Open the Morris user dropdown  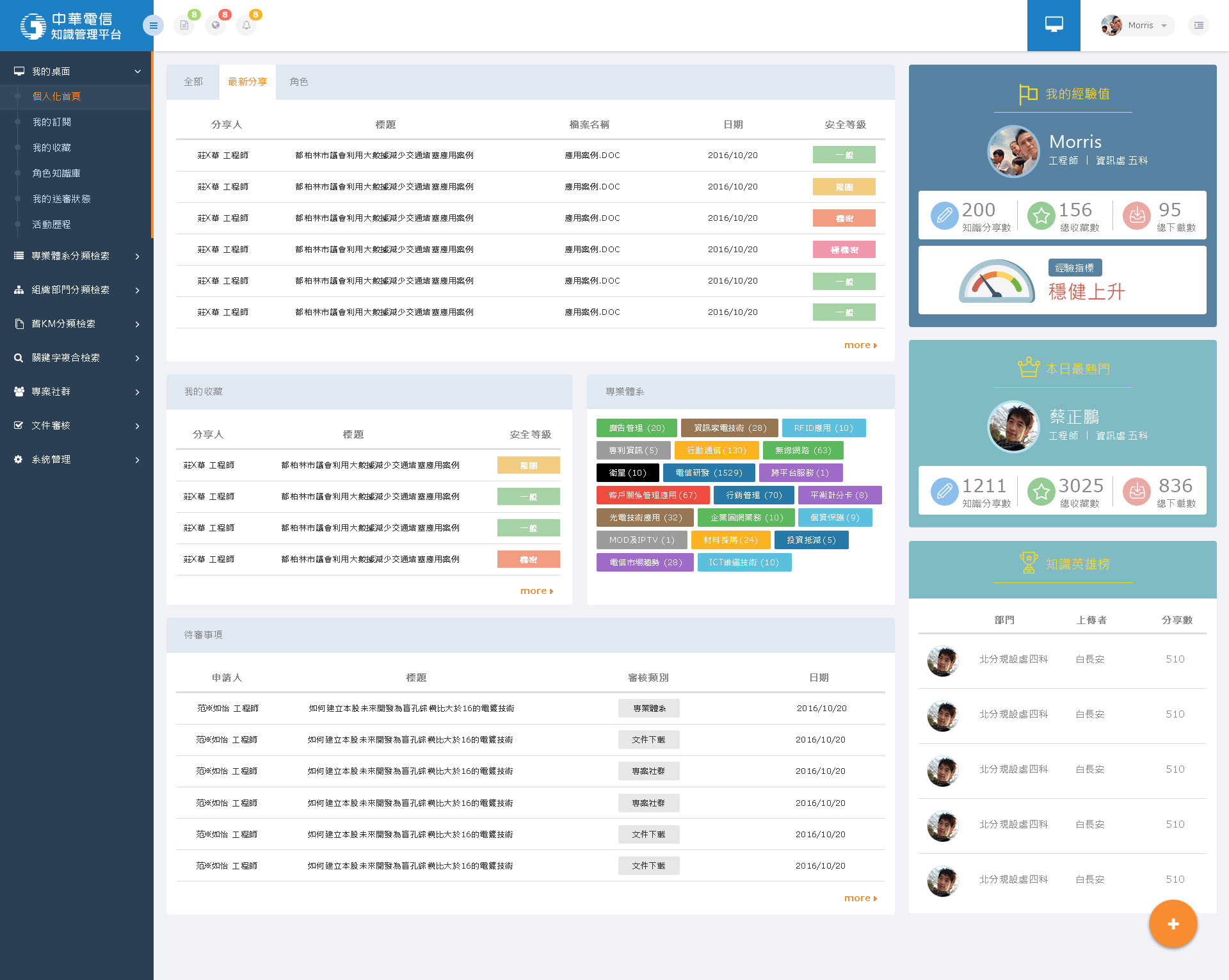click(x=1137, y=26)
